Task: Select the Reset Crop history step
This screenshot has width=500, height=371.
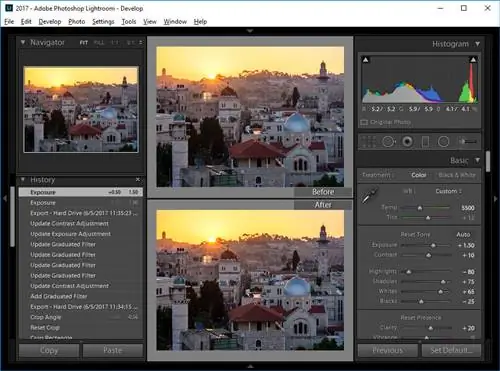Action: pyautogui.click(x=81, y=328)
